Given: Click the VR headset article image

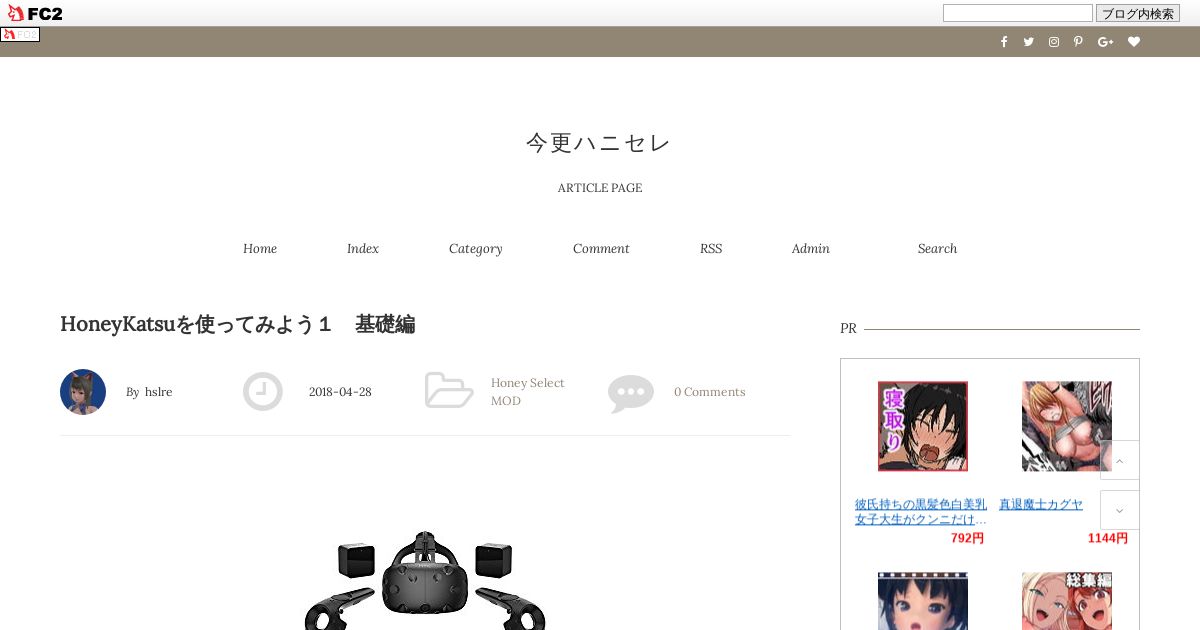Looking at the screenshot, I should (x=425, y=580).
